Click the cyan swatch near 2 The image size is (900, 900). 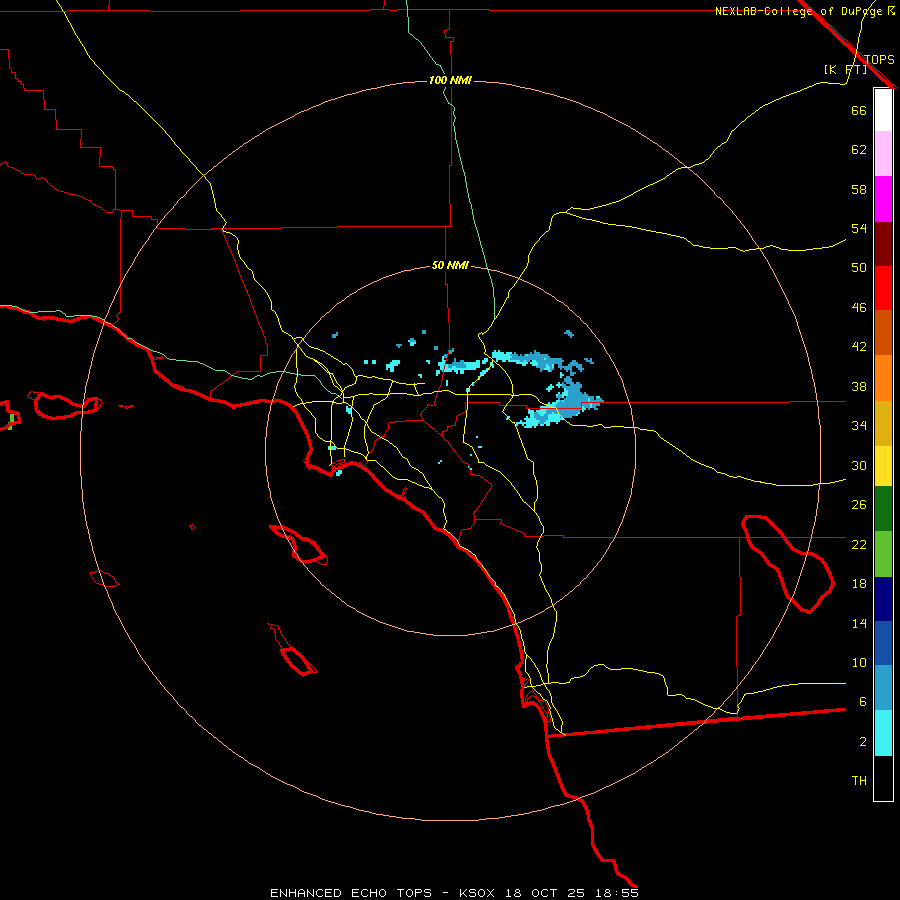pyautogui.click(x=883, y=733)
